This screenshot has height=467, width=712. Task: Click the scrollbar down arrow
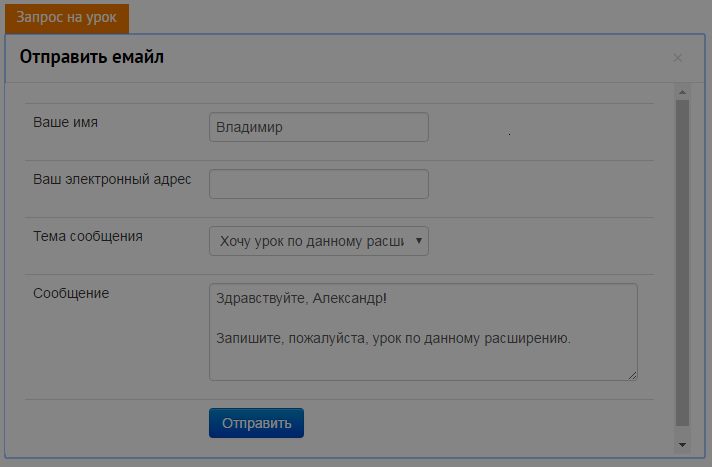pyautogui.click(x=682, y=445)
